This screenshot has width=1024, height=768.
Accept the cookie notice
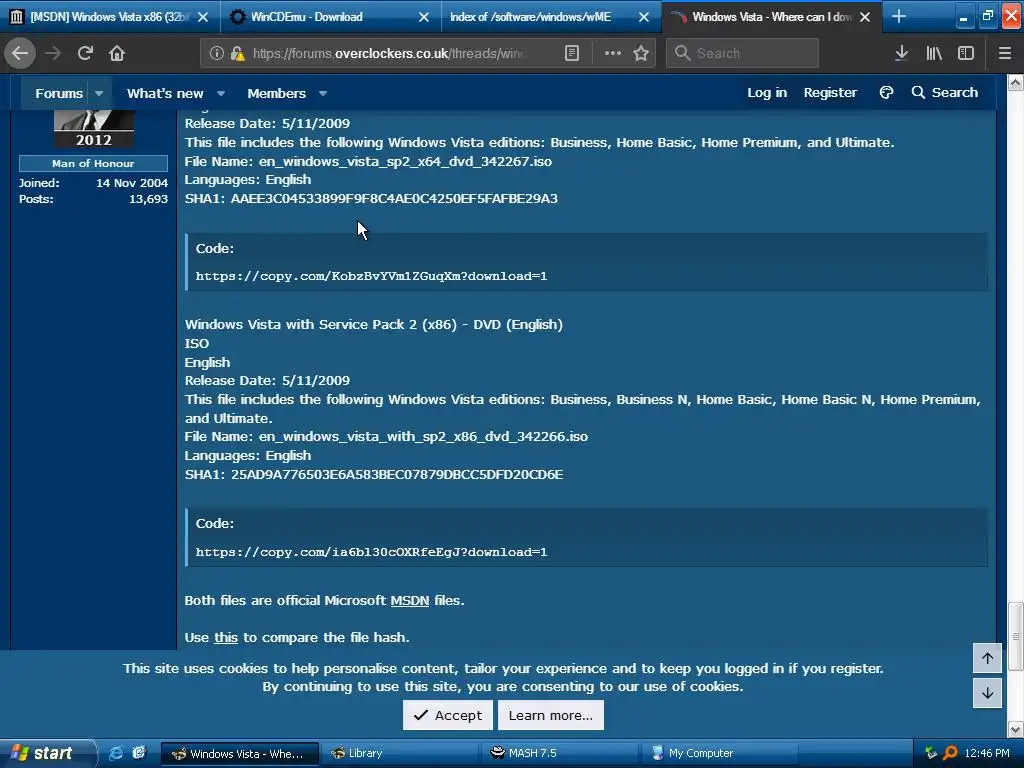point(447,715)
